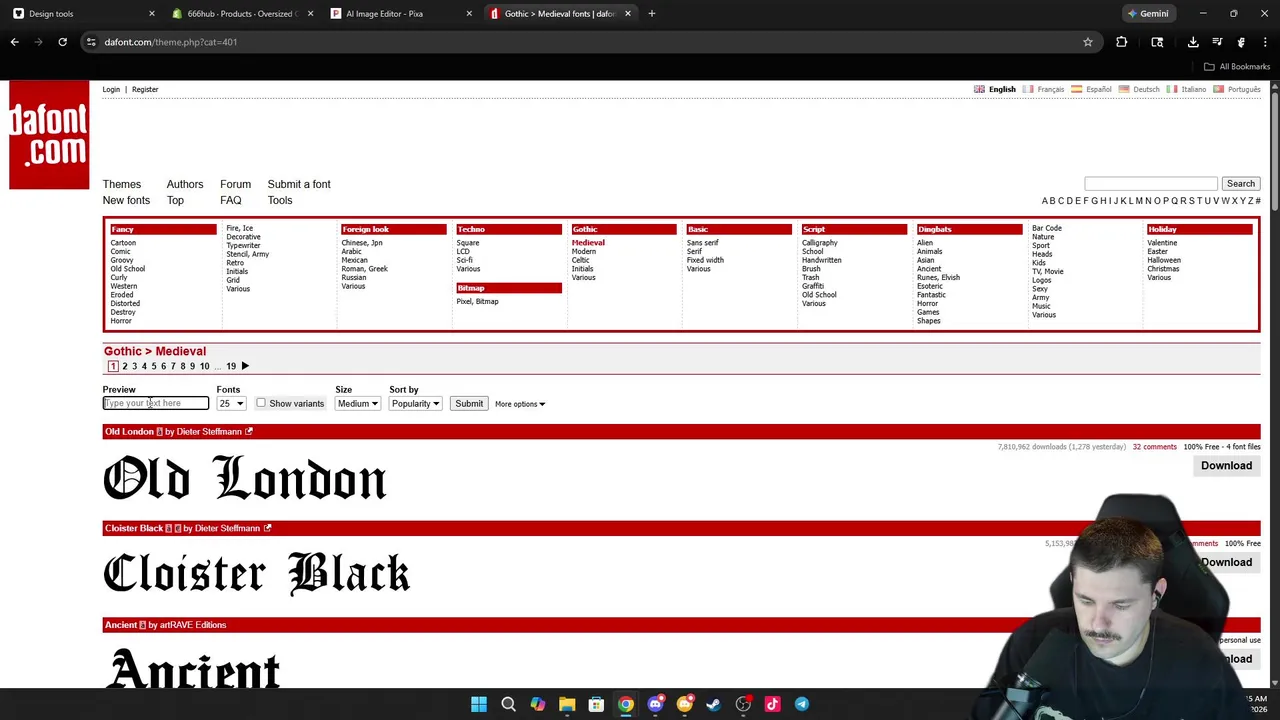
Task: Open the Authors menu item
Action: 185,184
